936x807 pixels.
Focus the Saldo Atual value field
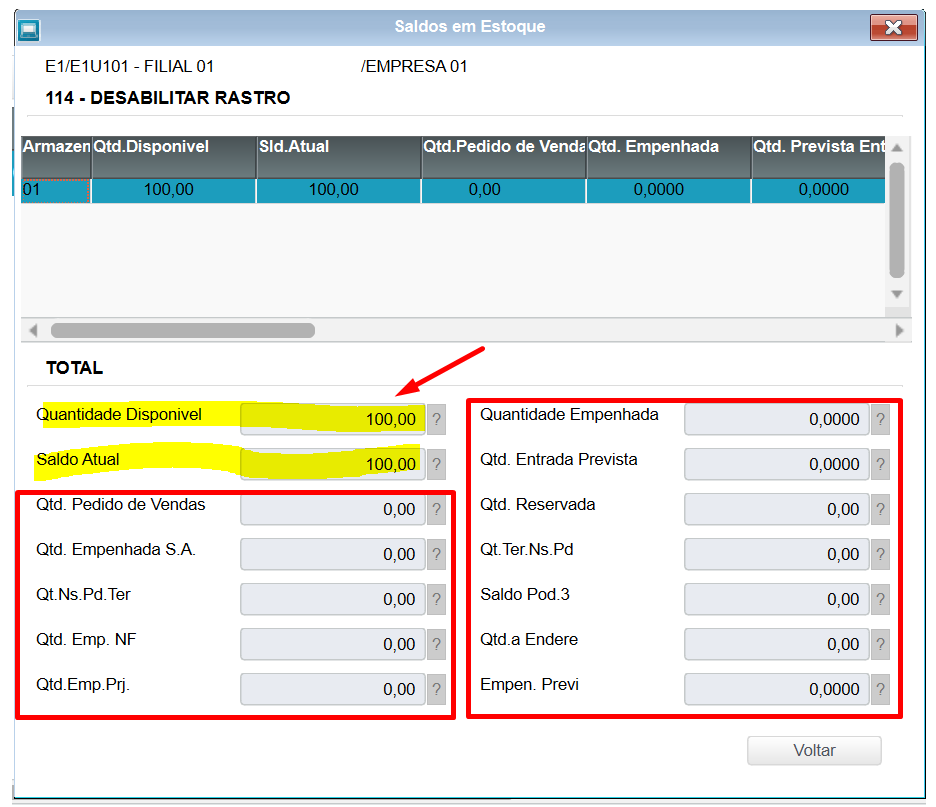[332, 464]
